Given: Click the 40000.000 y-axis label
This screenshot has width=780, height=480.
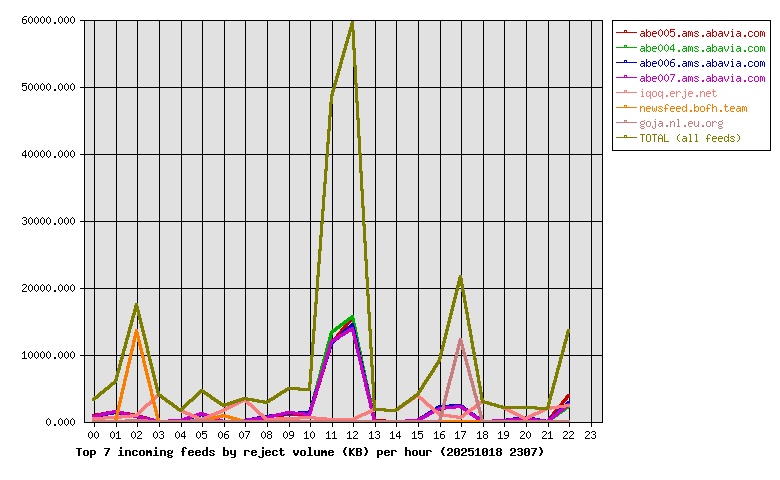Looking at the screenshot, I should tap(48, 154).
